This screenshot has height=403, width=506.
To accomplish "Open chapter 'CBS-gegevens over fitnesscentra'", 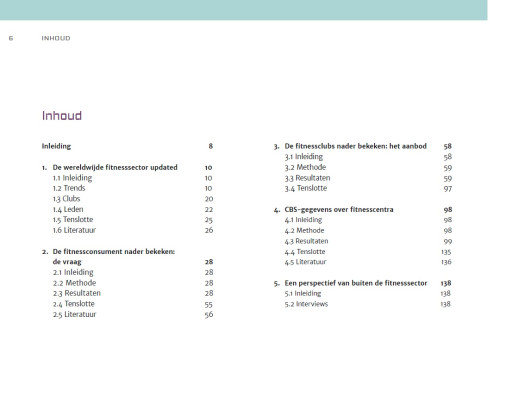I will tap(339, 210).
